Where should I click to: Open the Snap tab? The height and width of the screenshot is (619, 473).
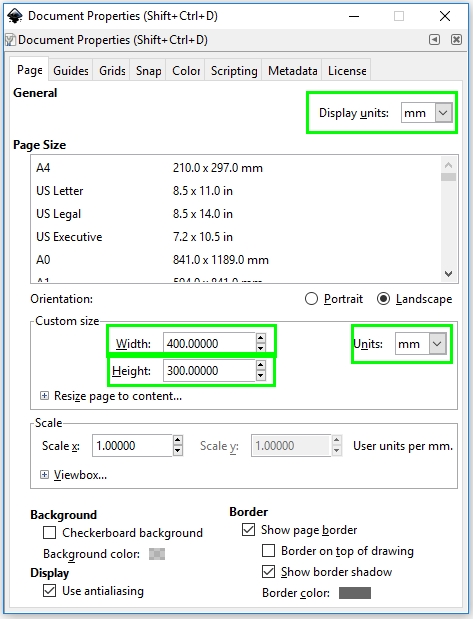tap(148, 71)
